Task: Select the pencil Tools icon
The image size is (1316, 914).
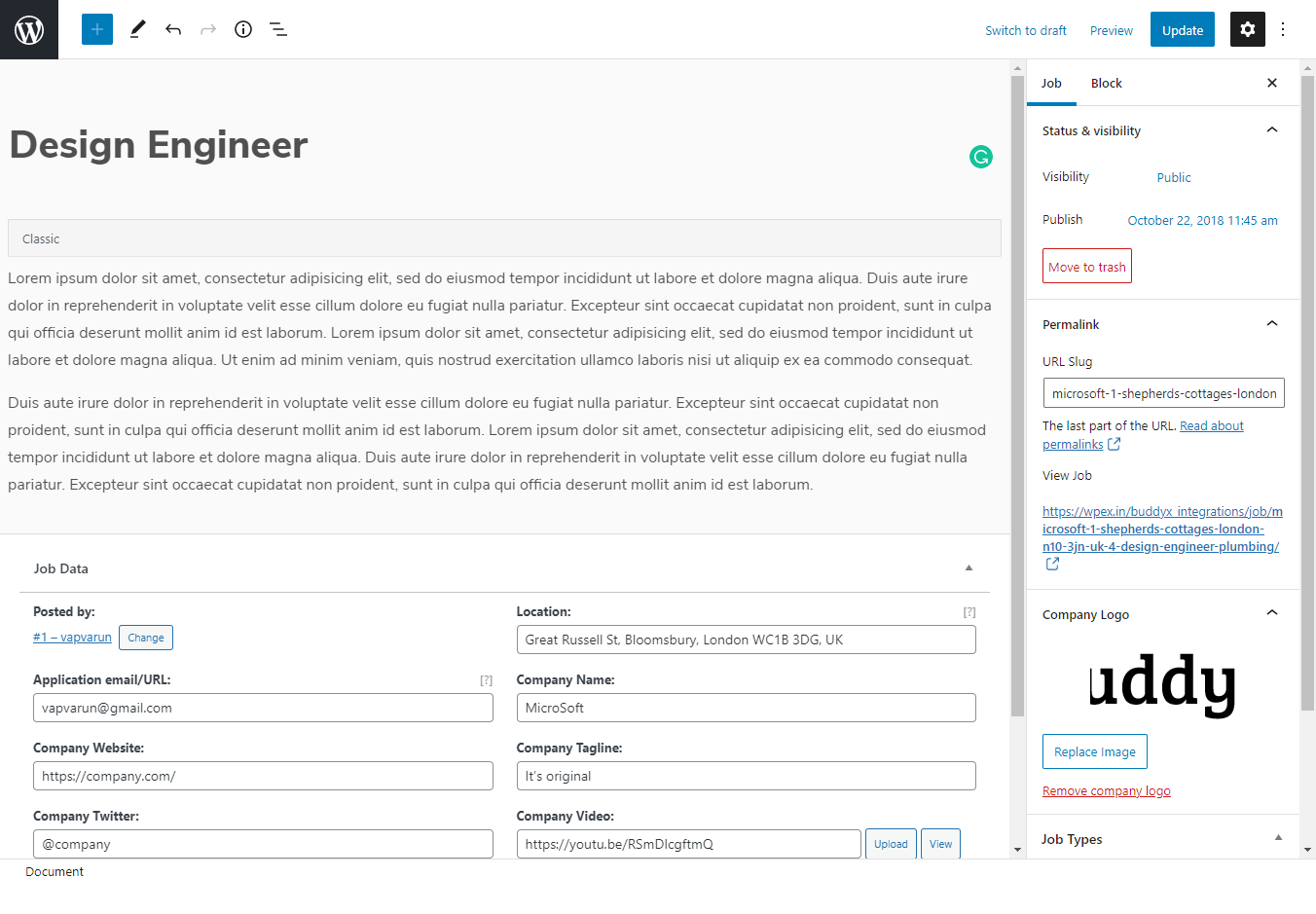Action: coord(137,29)
